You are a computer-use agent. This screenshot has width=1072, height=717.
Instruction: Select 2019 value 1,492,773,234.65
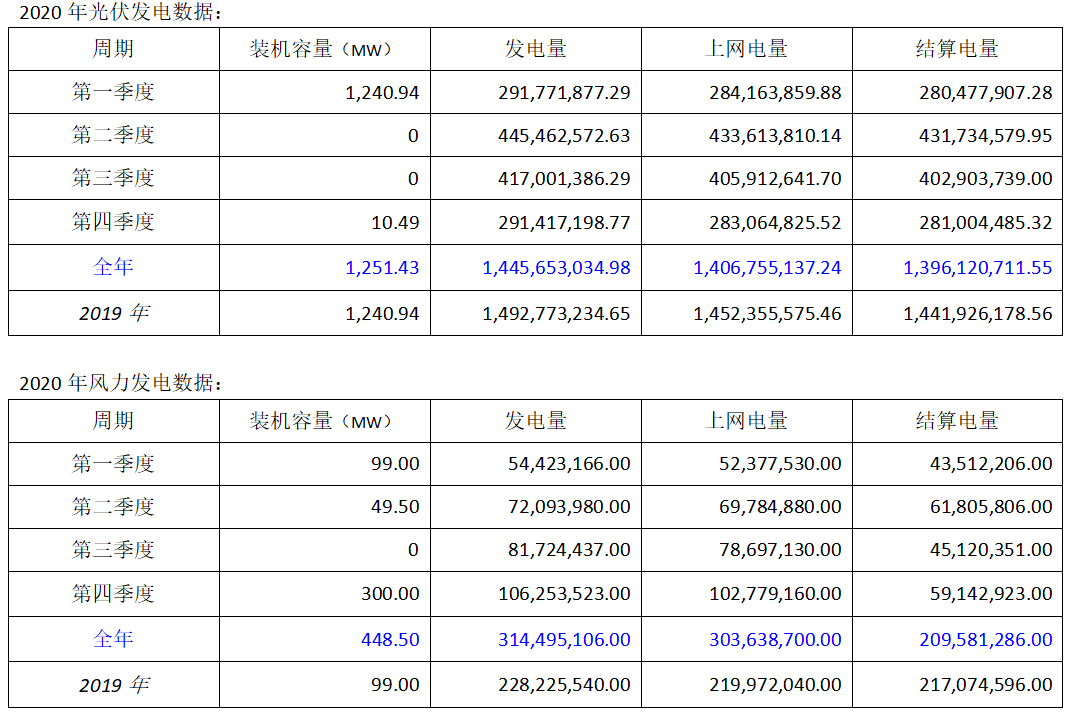pos(557,313)
